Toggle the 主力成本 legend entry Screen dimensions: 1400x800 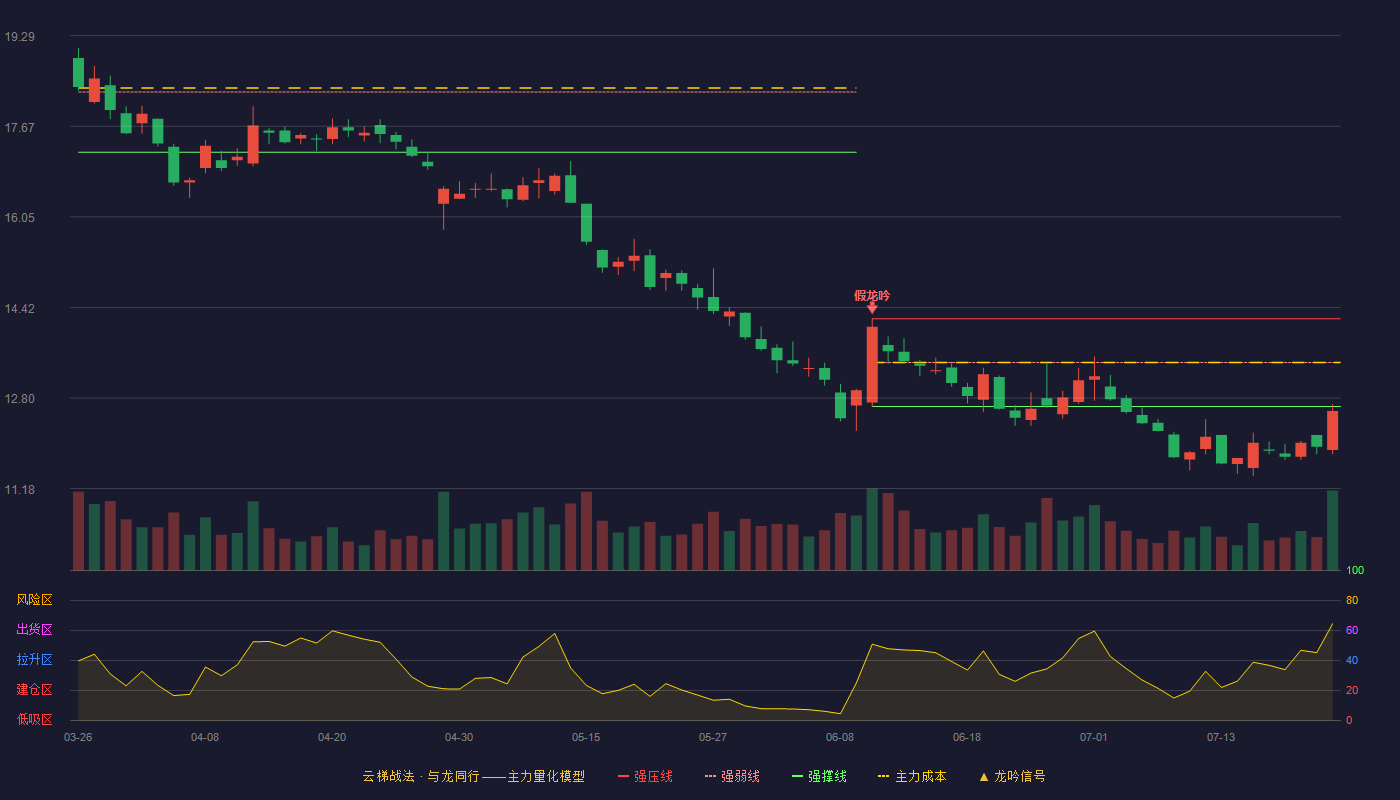click(x=912, y=776)
